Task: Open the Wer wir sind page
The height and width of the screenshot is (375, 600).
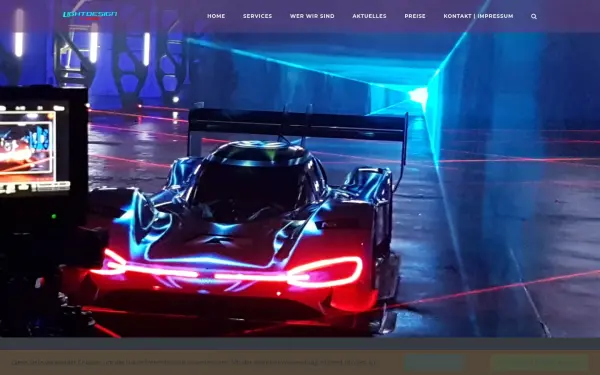Action: pyautogui.click(x=312, y=16)
